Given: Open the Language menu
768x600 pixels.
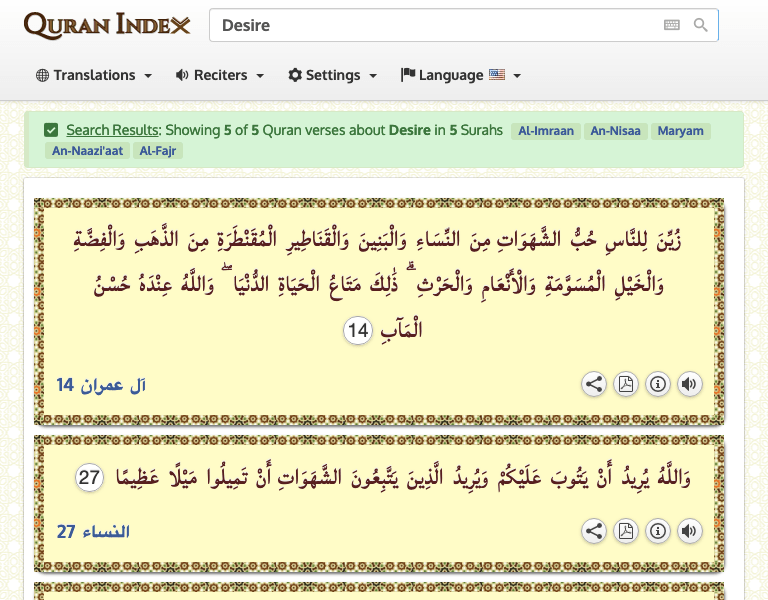Looking at the screenshot, I should coord(461,75).
